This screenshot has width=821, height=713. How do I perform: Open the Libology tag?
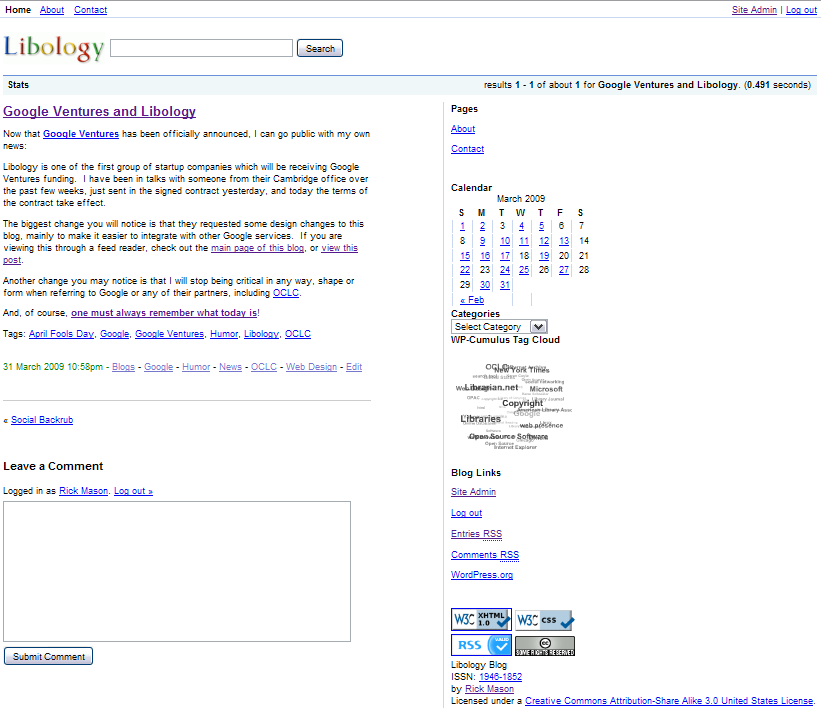(x=261, y=333)
